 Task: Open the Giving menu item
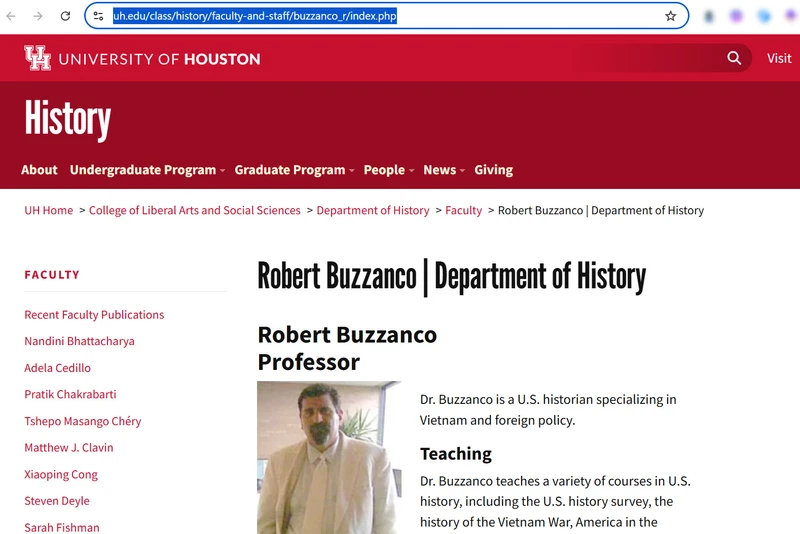coord(493,170)
